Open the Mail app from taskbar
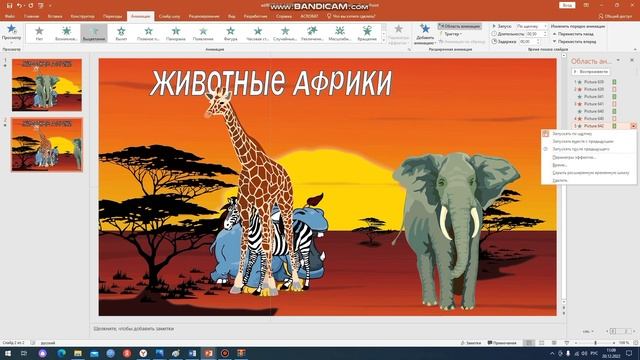 (x=94, y=353)
